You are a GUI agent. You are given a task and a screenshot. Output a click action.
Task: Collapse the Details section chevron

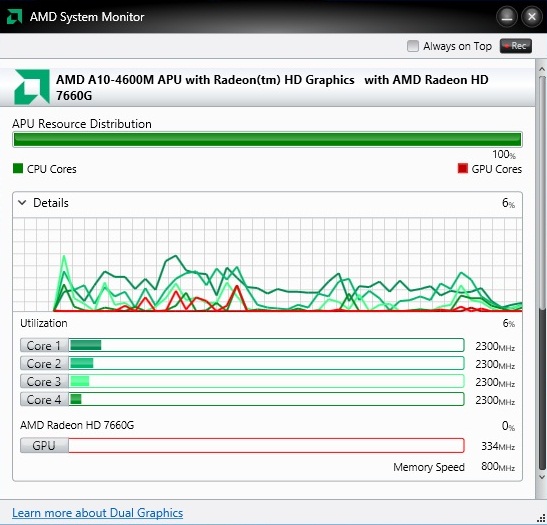[x=22, y=203]
